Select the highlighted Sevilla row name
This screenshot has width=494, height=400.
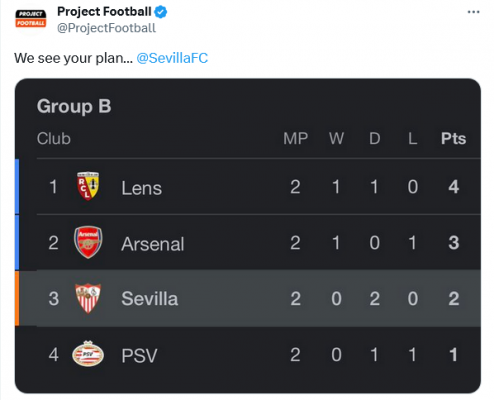click(x=150, y=299)
